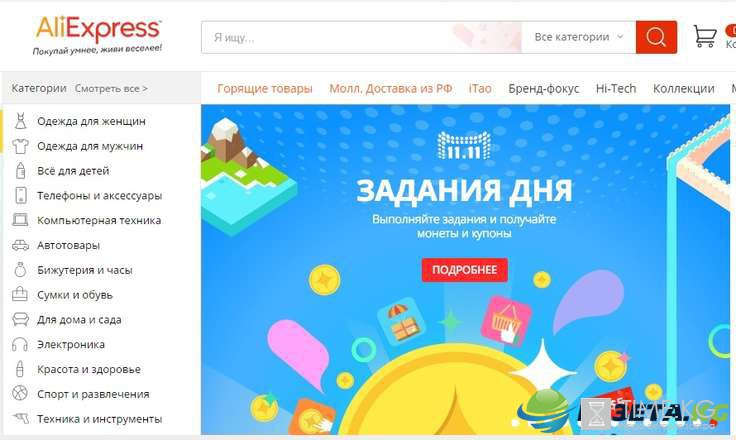Click the headphones icon for Электроника
The image size is (736, 440).
click(20, 345)
